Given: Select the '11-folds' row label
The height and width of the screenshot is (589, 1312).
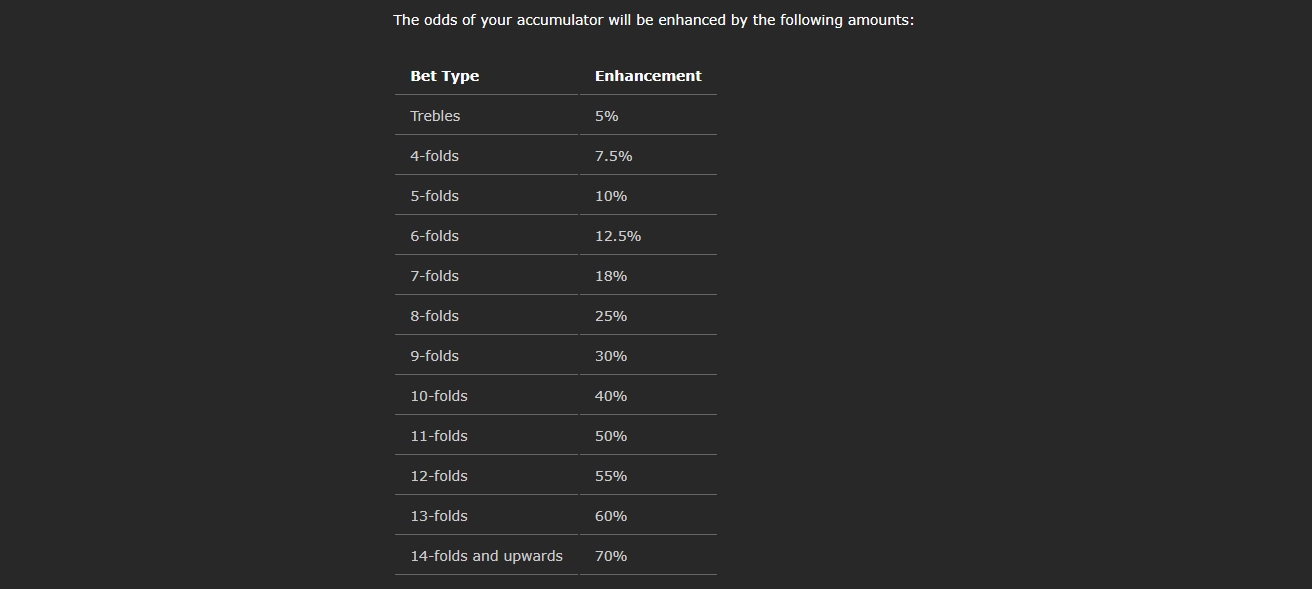Looking at the screenshot, I should pos(486,436).
